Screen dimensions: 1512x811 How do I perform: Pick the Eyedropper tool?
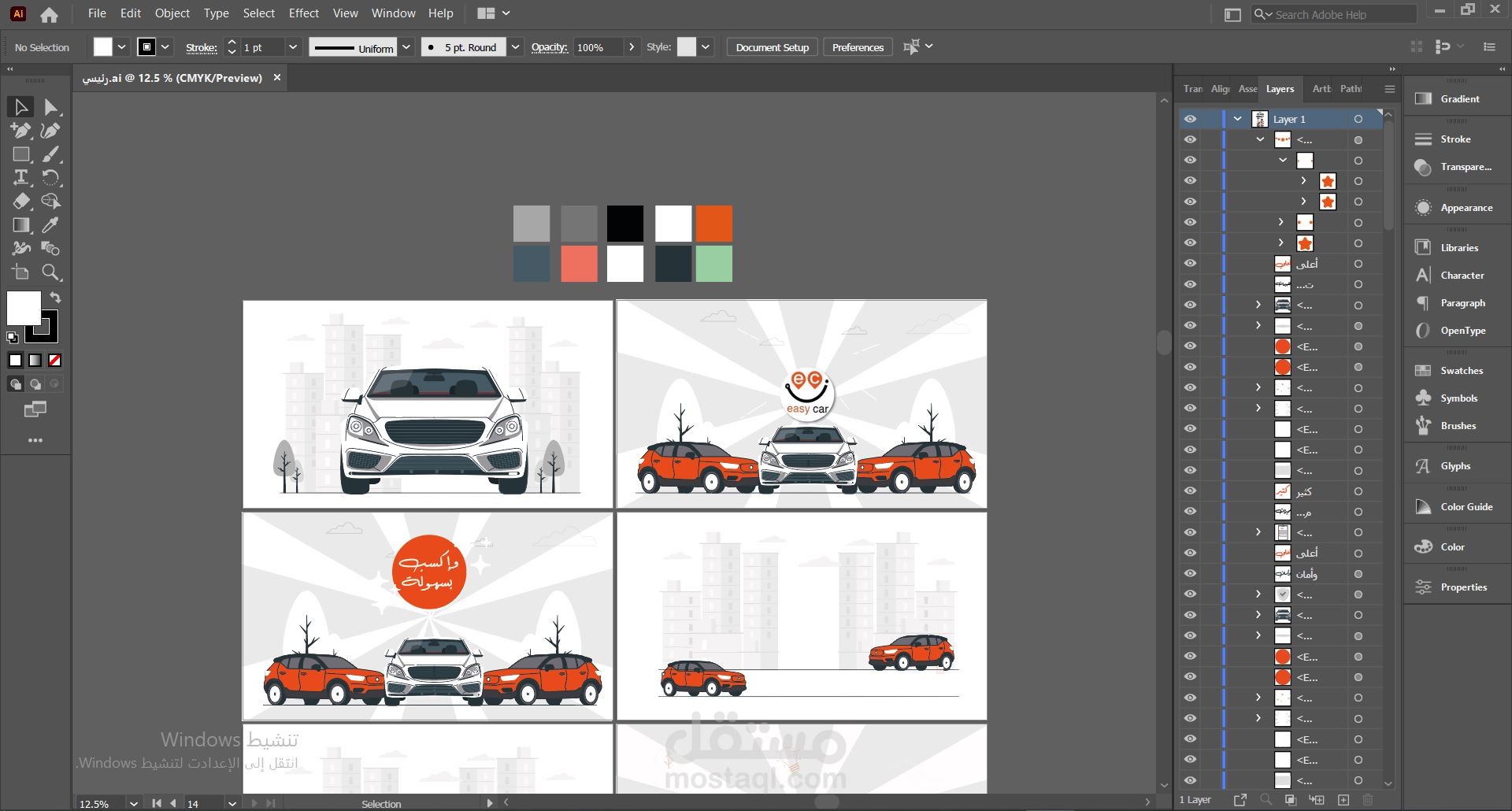[x=51, y=225]
